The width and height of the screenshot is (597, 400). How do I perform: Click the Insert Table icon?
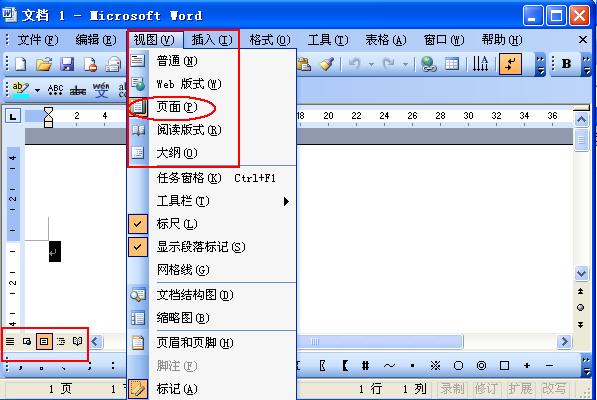[452, 64]
